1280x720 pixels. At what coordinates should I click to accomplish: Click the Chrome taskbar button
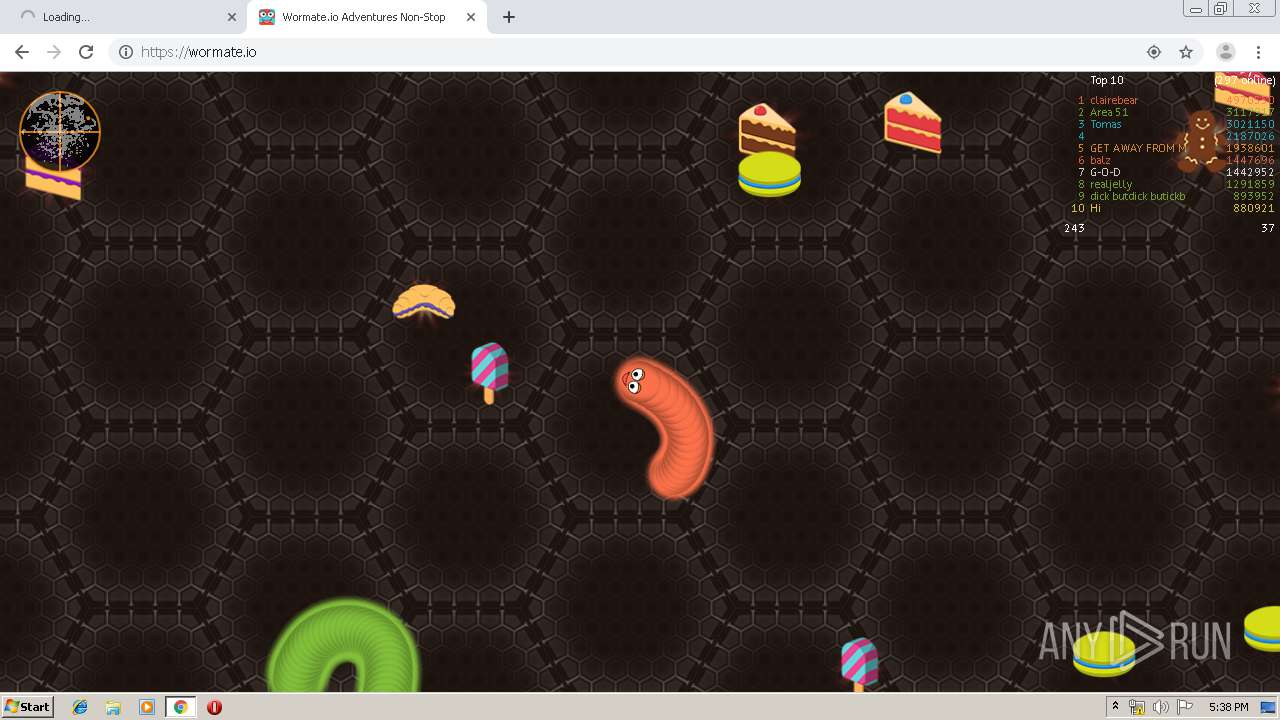point(180,707)
